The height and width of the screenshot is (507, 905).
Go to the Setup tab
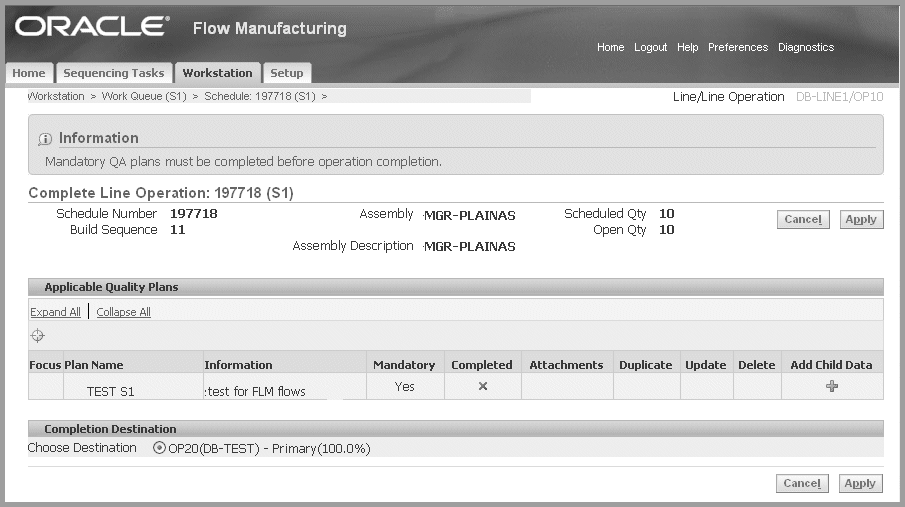coord(287,73)
